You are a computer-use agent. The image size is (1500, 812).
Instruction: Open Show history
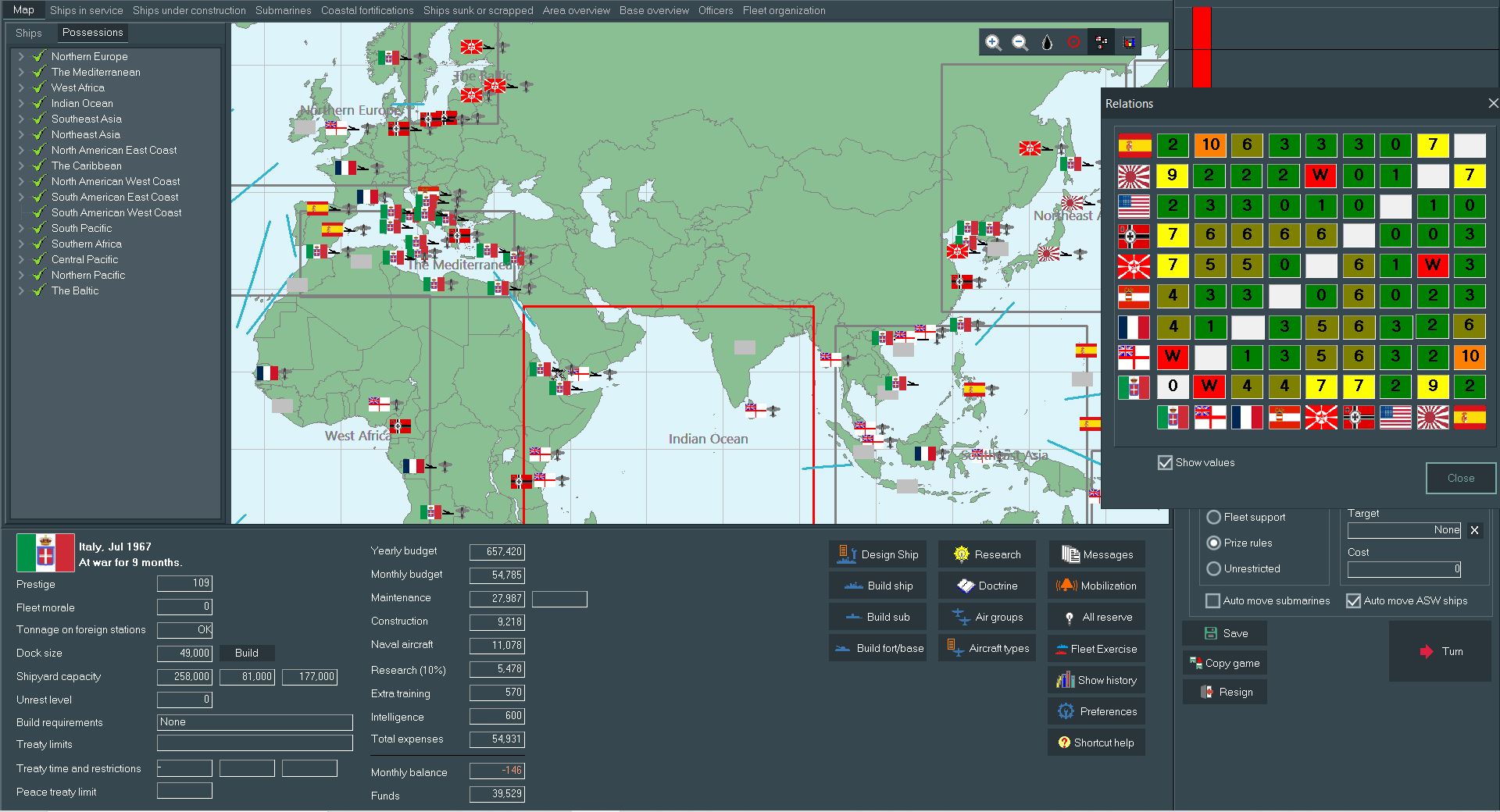[1096, 680]
